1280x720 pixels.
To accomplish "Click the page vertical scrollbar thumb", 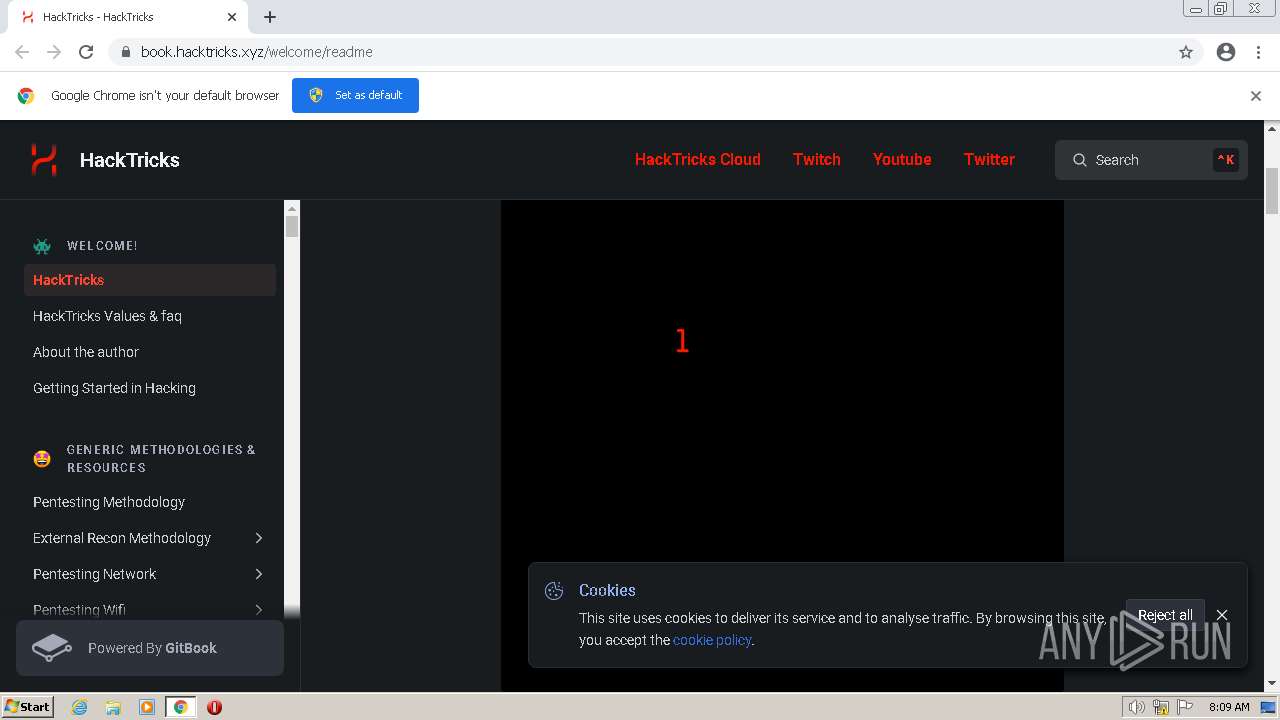I will [1272, 191].
